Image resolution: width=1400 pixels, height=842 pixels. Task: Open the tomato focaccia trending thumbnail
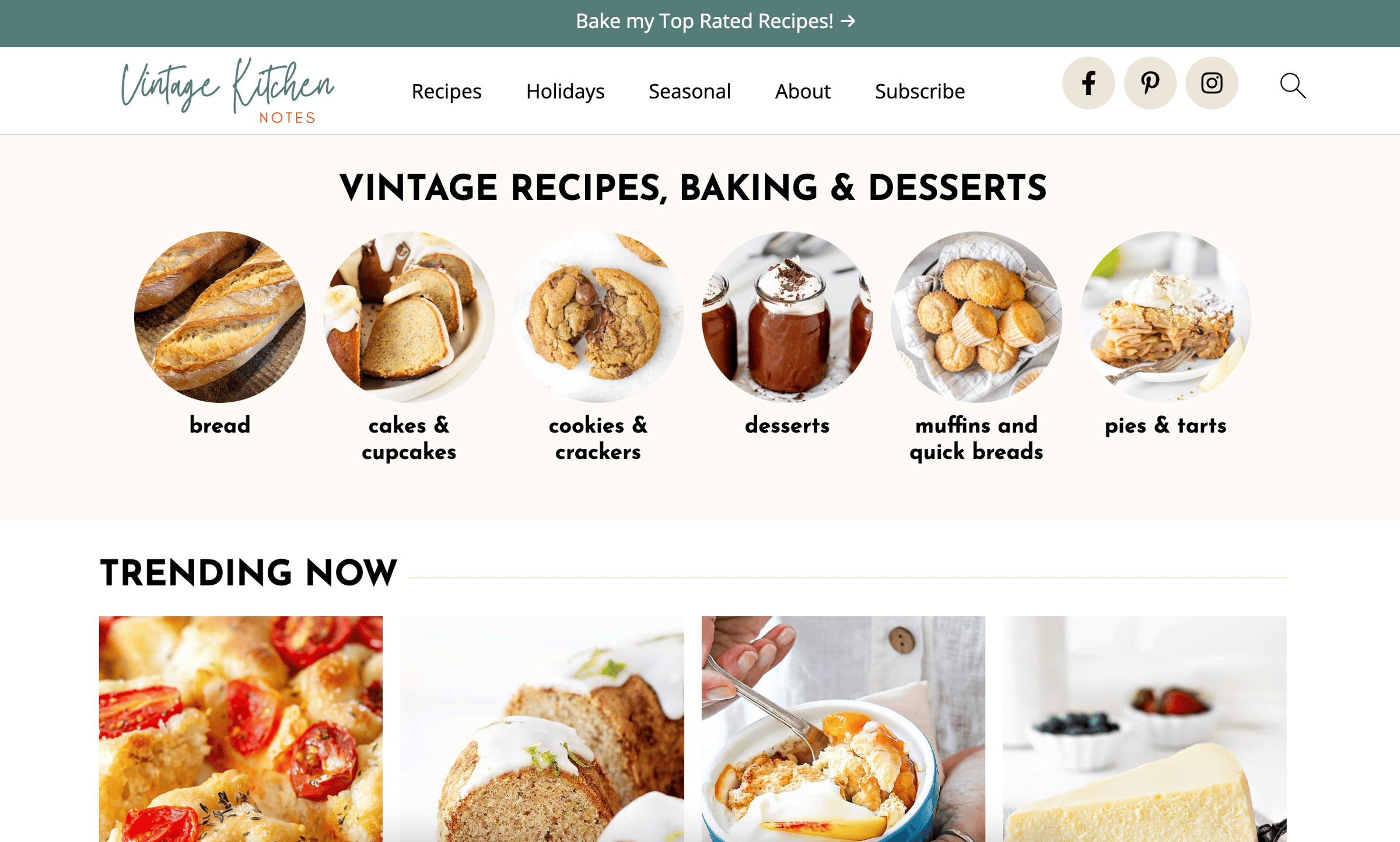[241, 729]
